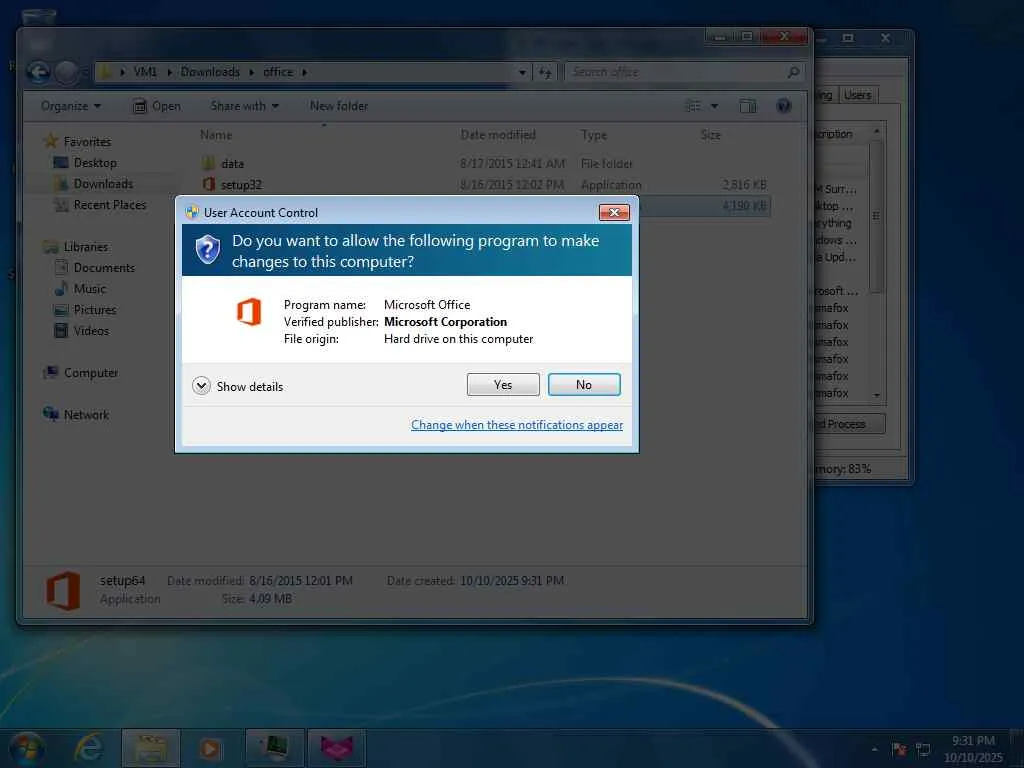Select the setup32 application file
The width and height of the screenshot is (1024, 768).
coord(483,185)
